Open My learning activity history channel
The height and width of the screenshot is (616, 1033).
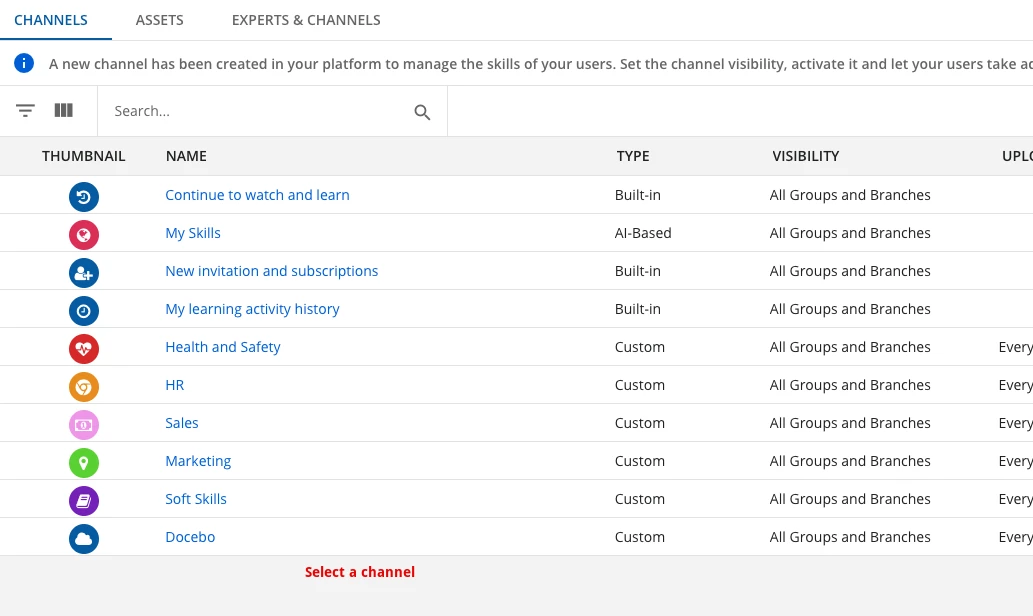pyautogui.click(x=252, y=309)
